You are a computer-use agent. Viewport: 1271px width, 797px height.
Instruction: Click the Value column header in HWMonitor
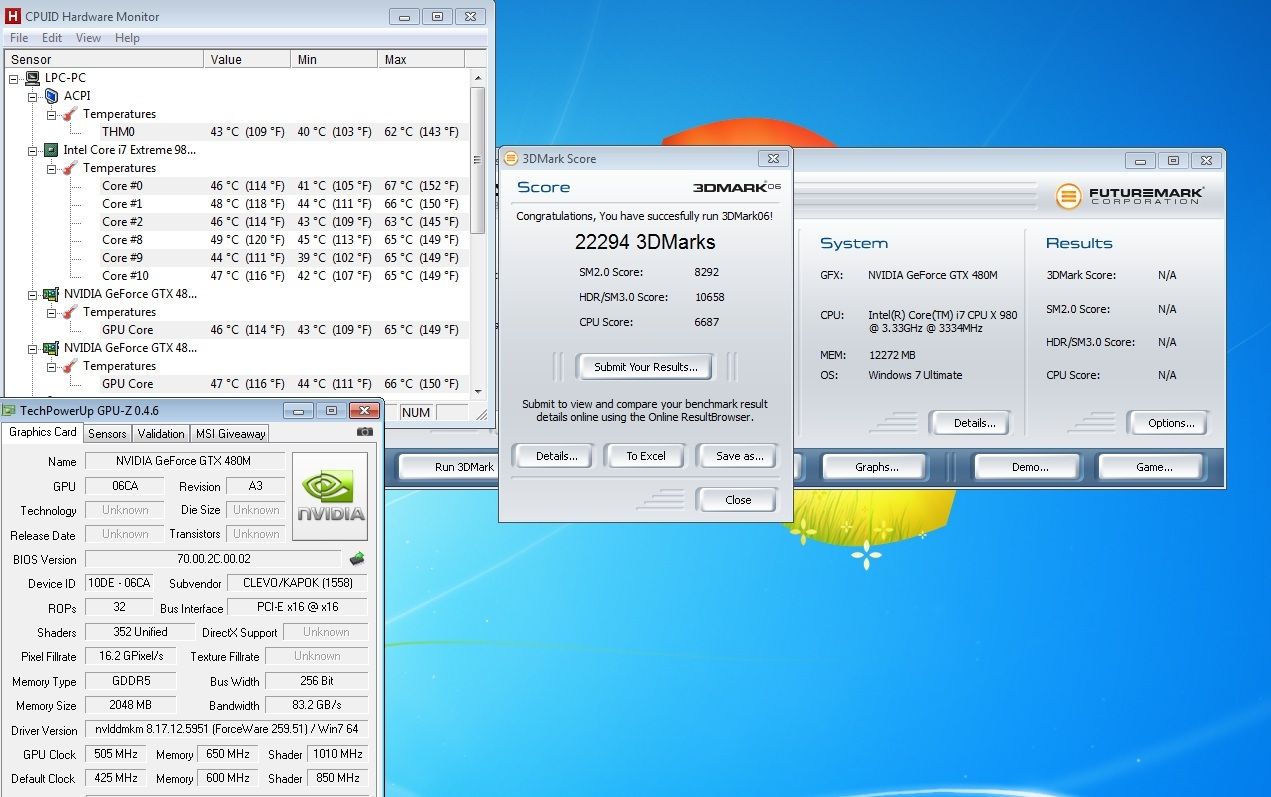246,60
